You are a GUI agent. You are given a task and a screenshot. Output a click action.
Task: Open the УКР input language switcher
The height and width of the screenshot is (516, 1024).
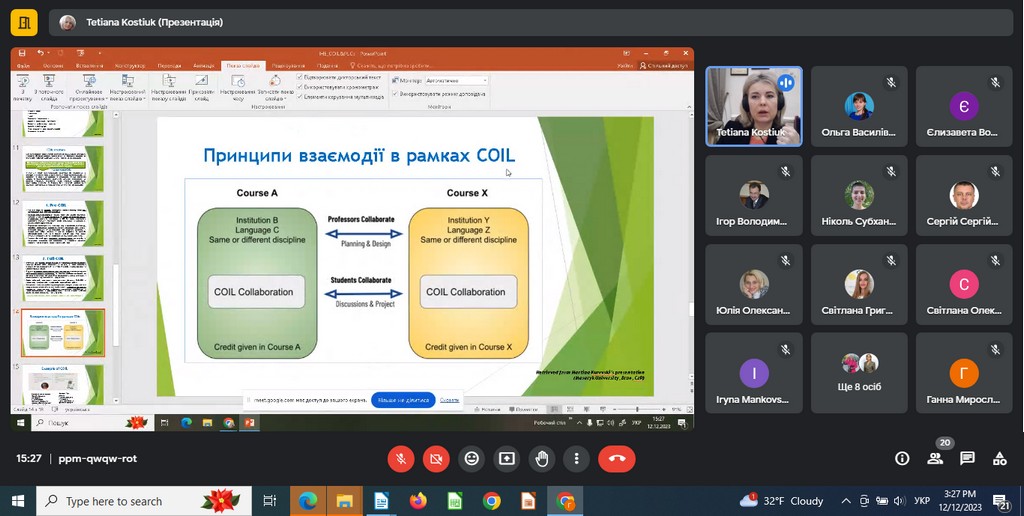coord(922,501)
